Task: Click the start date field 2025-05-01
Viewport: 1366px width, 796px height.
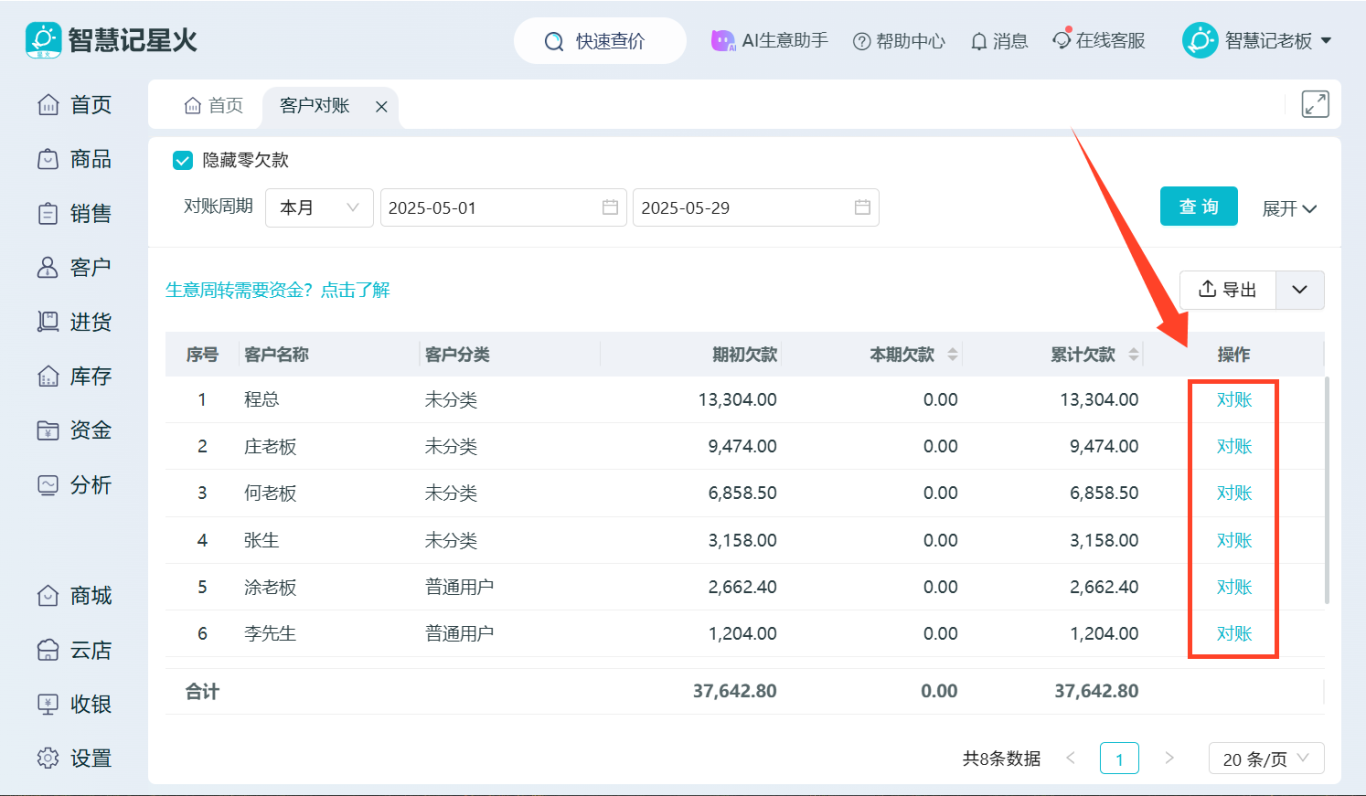Action: (x=503, y=208)
